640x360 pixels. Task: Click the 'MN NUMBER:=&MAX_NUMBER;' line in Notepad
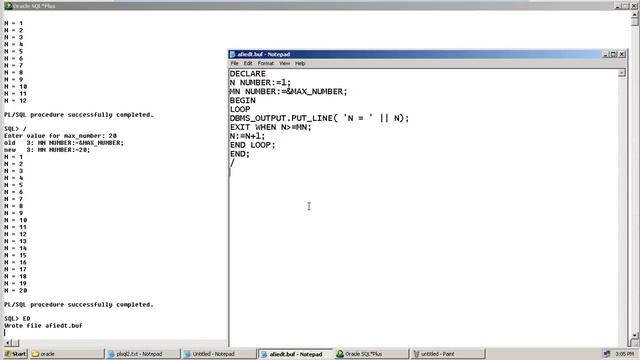click(x=289, y=92)
